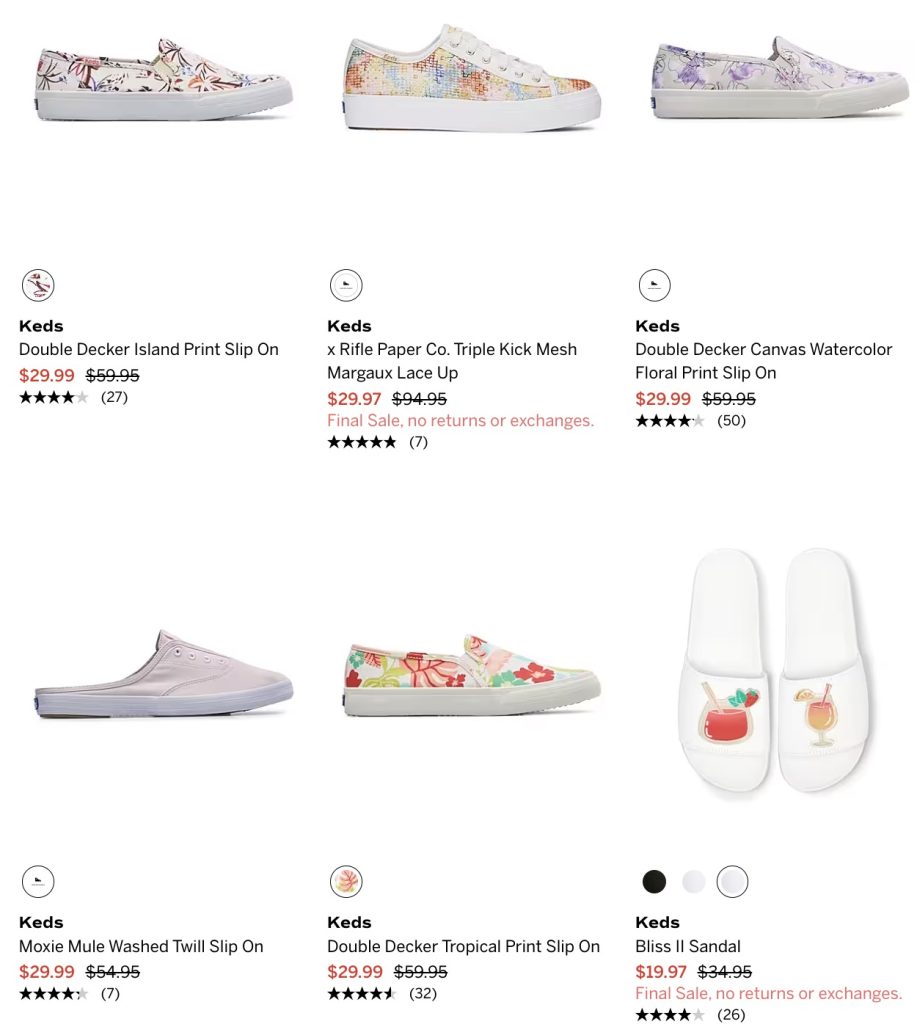The width and height of the screenshot is (917, 1024).
Task: Open Double Decker Island Print Slip On
Action: (148, 350)
